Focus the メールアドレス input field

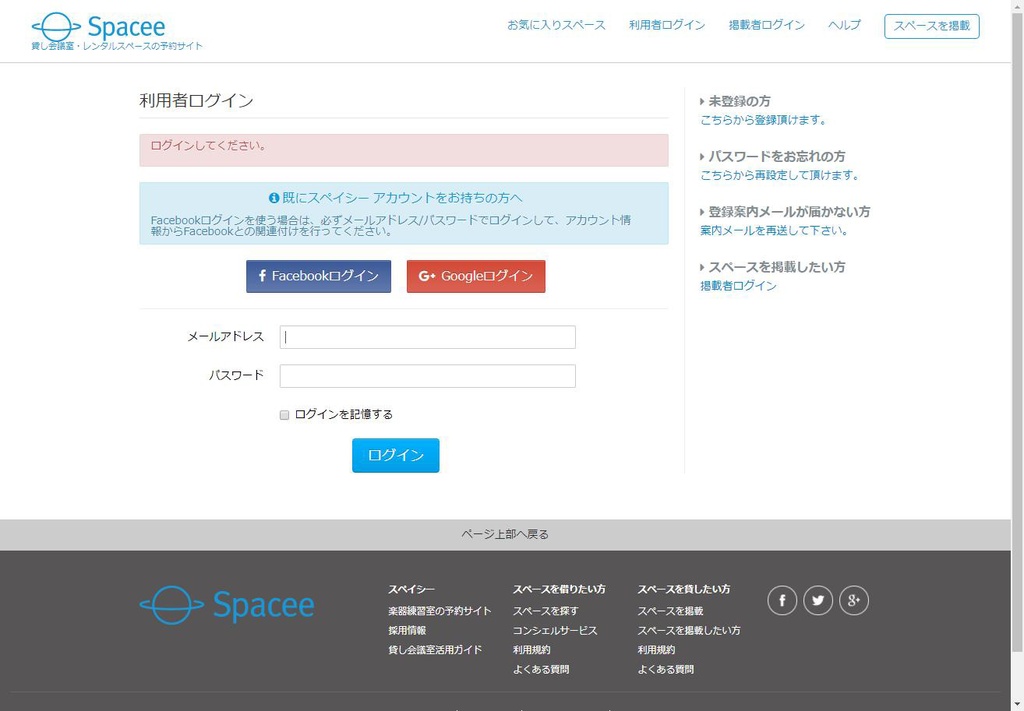pyautogui.click(x=428, y=337)
